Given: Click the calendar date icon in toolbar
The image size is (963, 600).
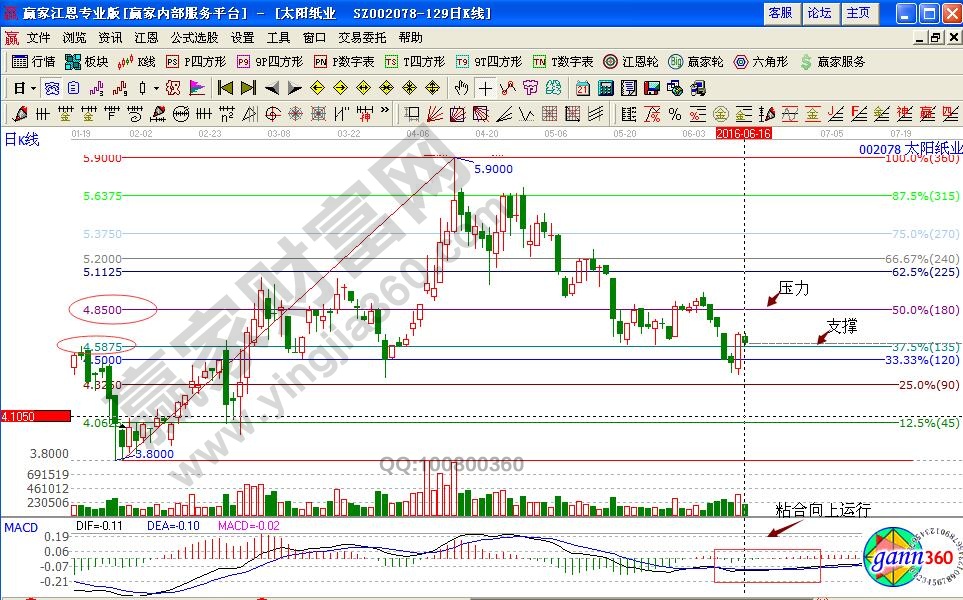Looking at the screenshot, I should (x=582, y=87).
